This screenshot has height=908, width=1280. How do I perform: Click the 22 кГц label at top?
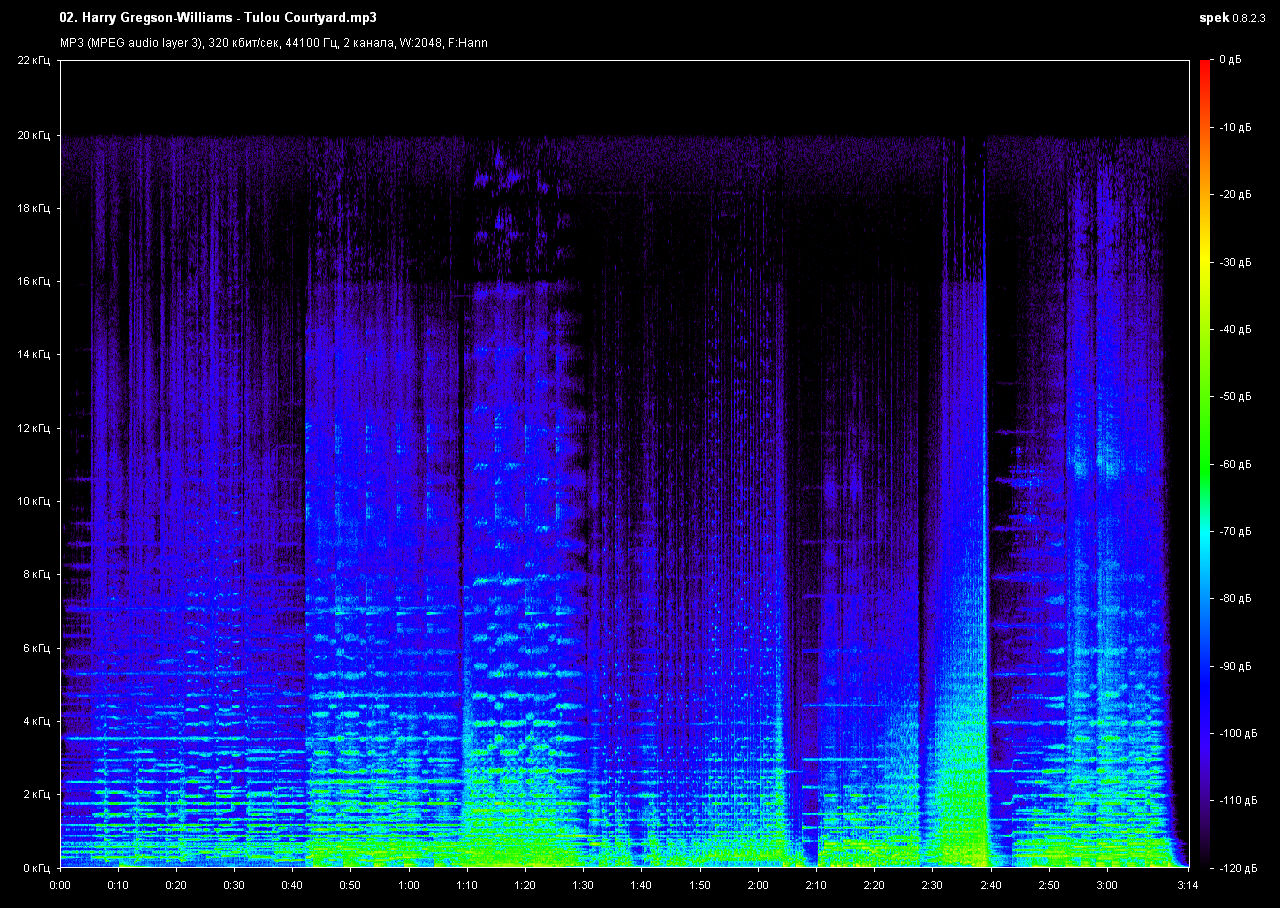(x=35, y=61)
